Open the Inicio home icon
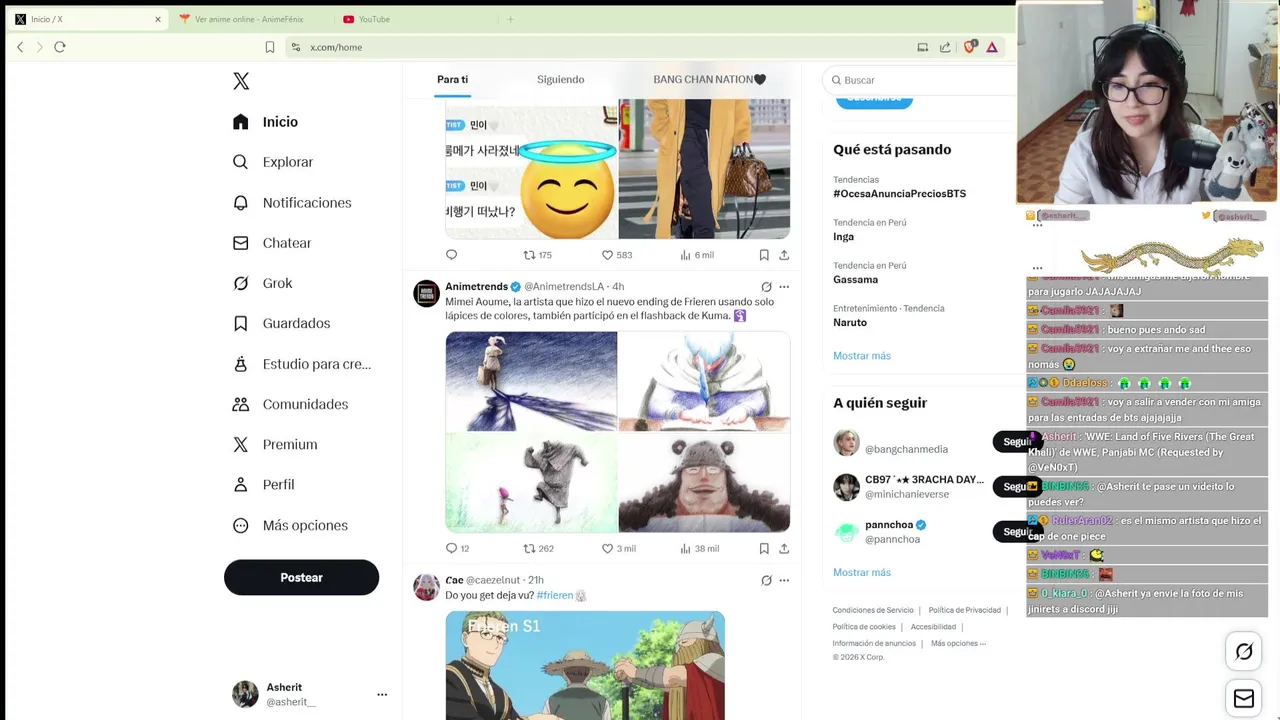Screen dimensions: 1280x720 pos(240,122)
